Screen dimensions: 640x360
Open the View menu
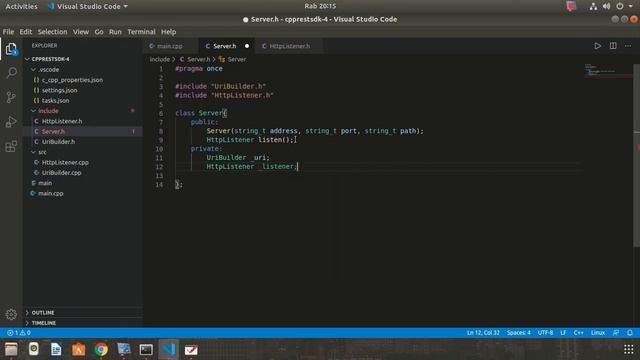point(81,32)
